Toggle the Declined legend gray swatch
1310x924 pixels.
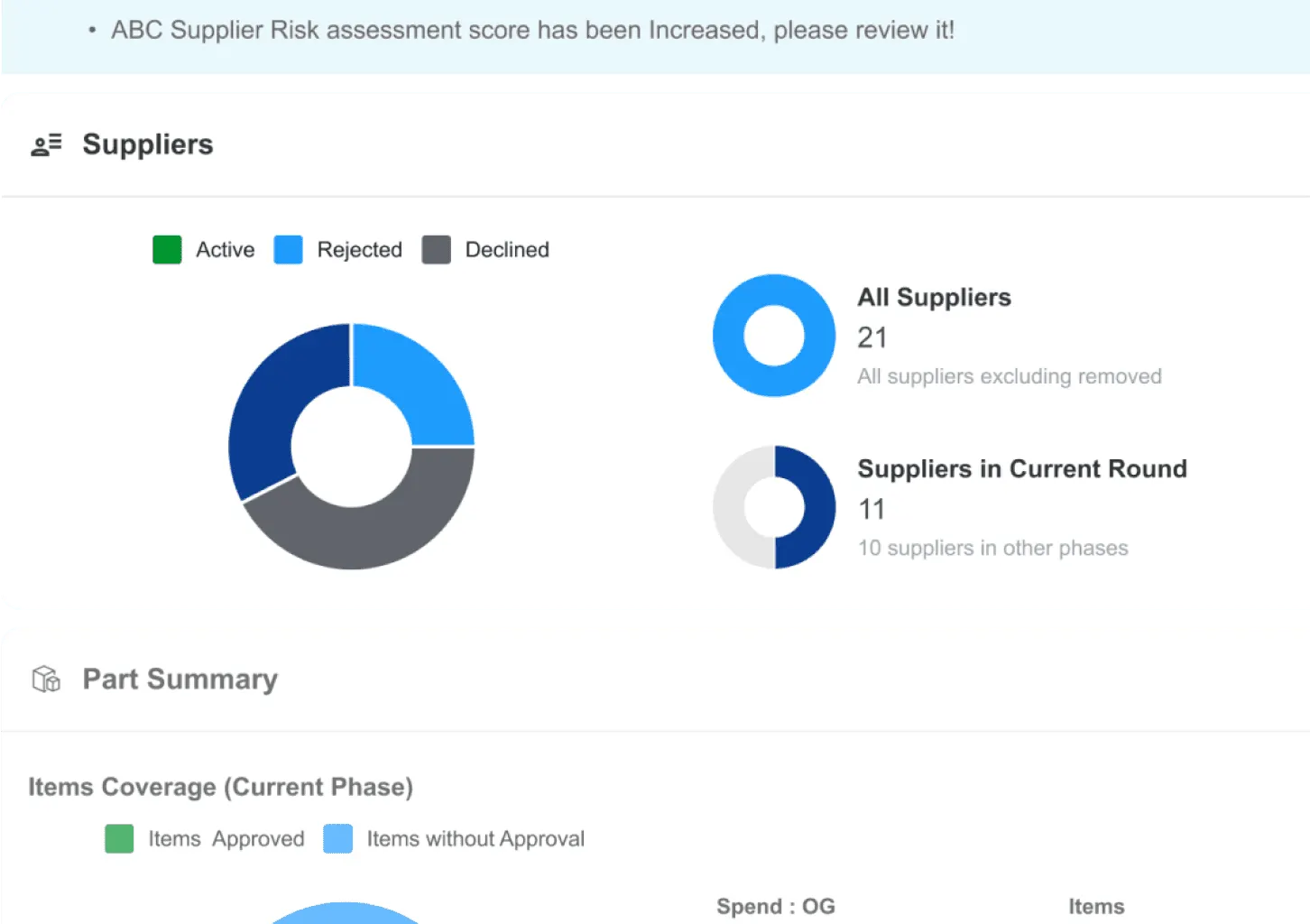(436, 250)
